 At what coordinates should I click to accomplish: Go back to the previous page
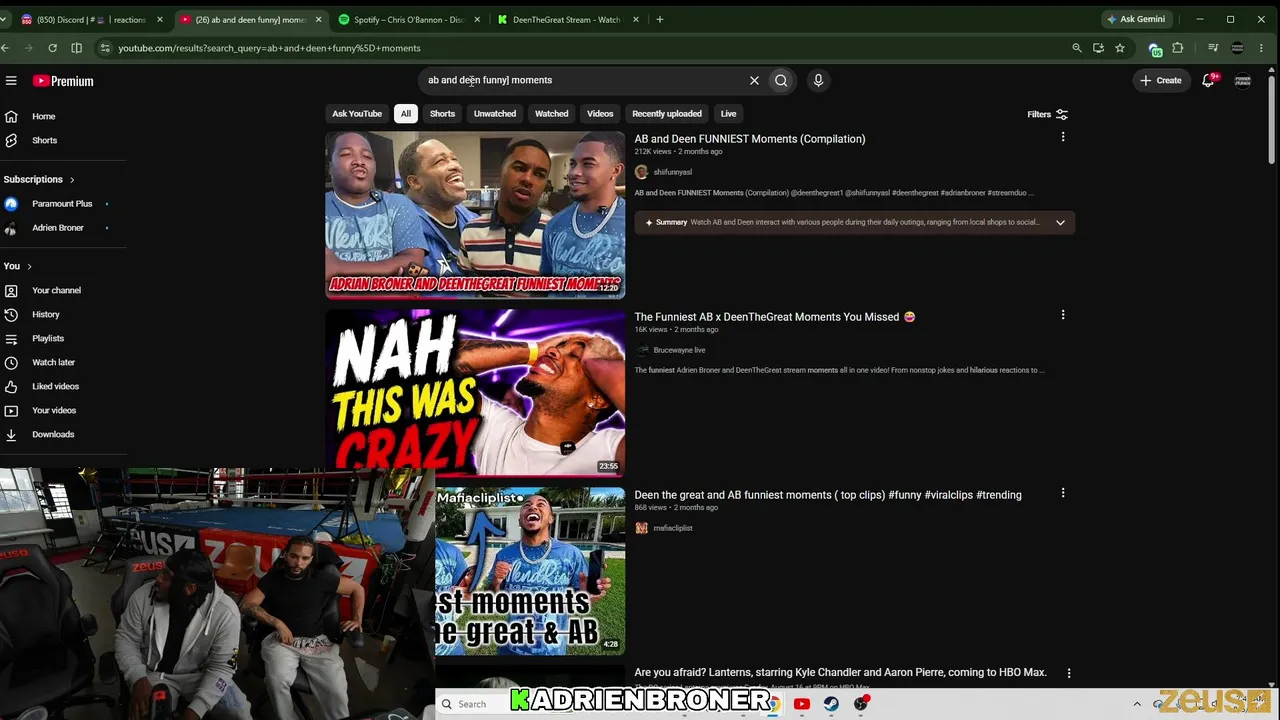(5, 48)
